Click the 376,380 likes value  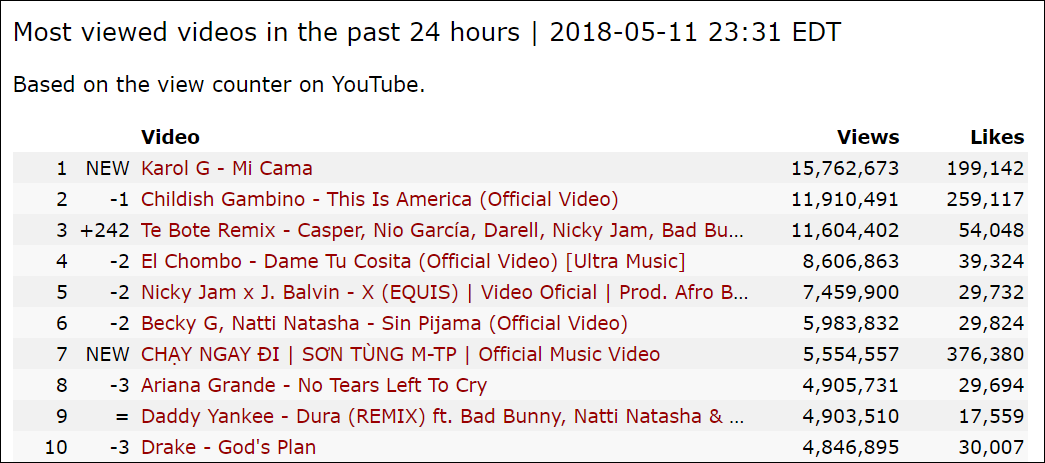985,354
